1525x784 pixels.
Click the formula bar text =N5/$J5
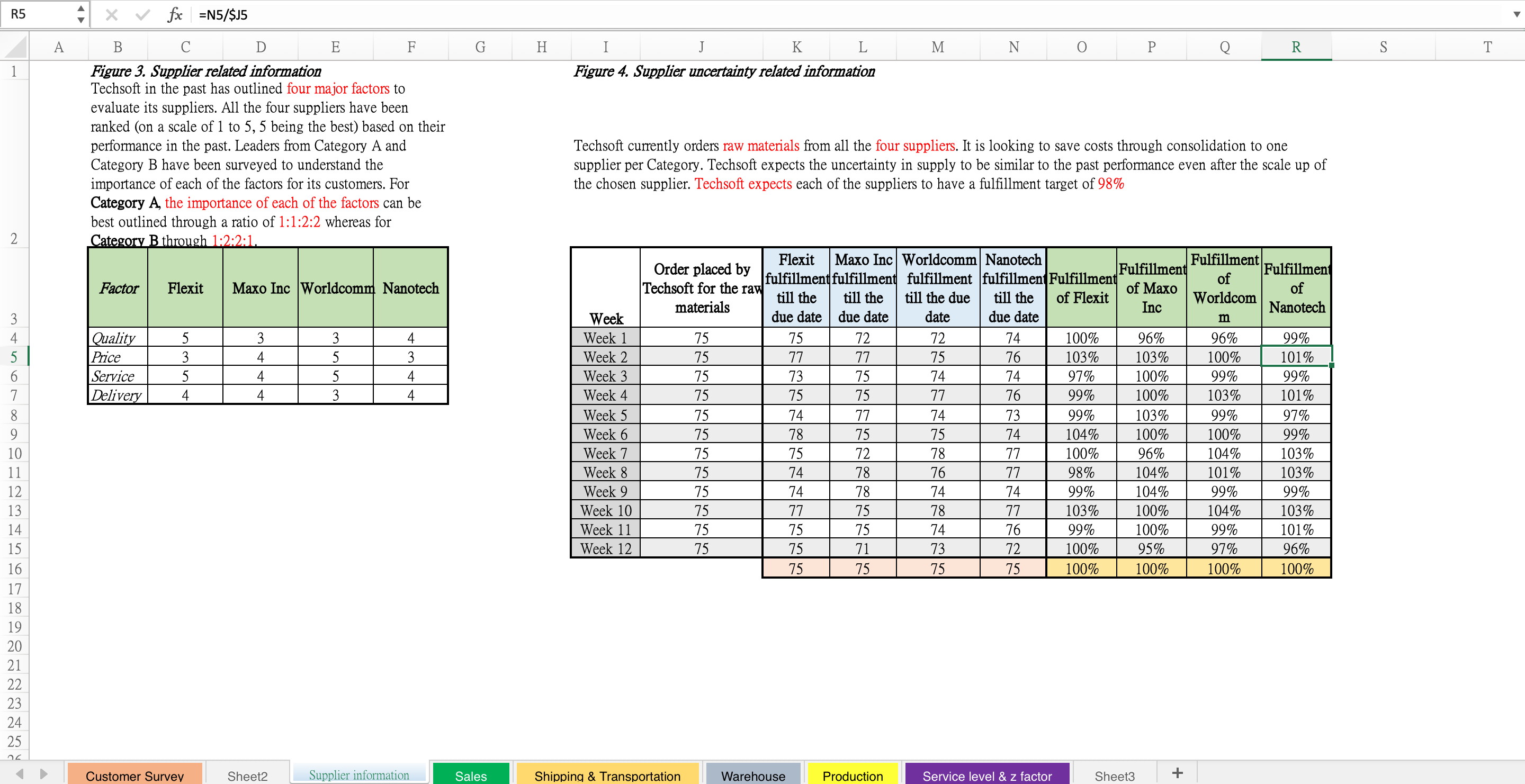coord(223,15)
